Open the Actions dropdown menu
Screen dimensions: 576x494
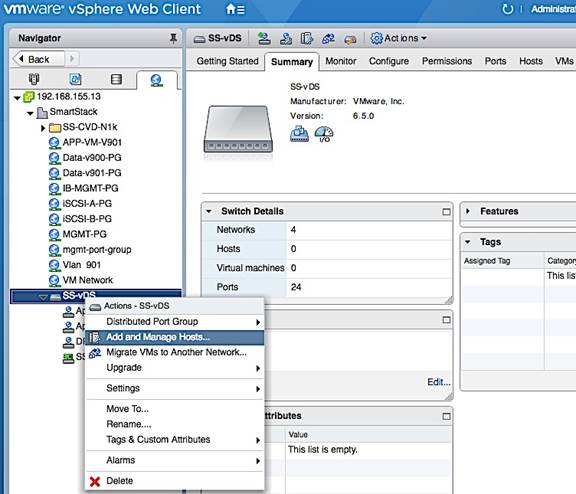tap(399, 38)
